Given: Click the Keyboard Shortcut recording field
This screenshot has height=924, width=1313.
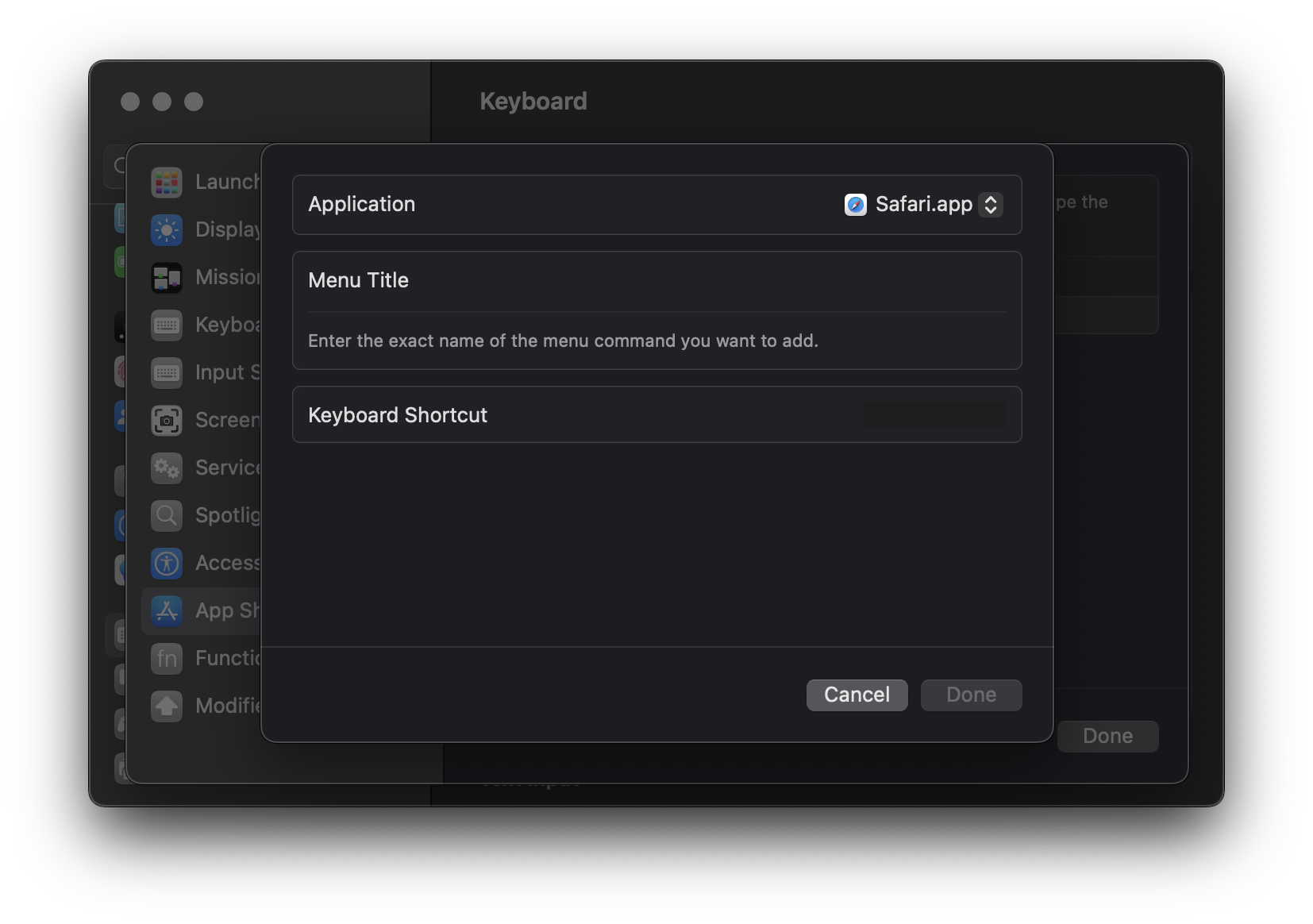Looking at the screenshot, I should pos(934,415).
